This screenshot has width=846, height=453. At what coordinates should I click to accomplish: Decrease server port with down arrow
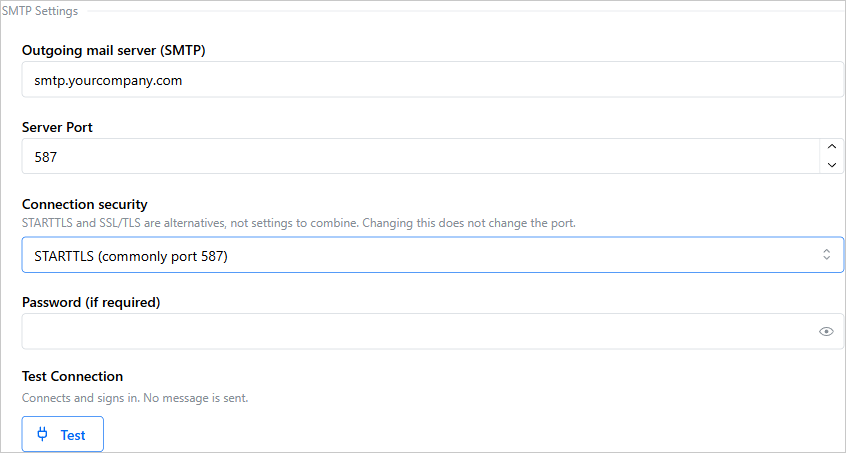[x=832, y=165]
